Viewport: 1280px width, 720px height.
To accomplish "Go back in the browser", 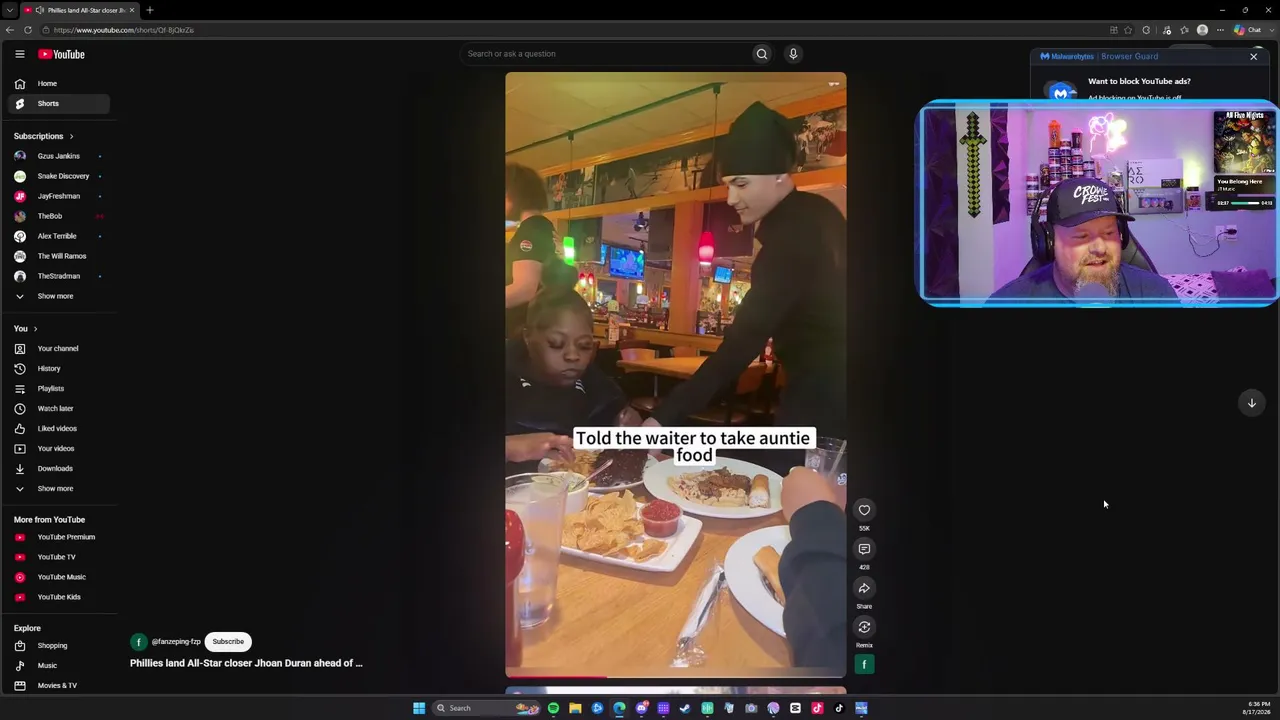I will (10, 30).
